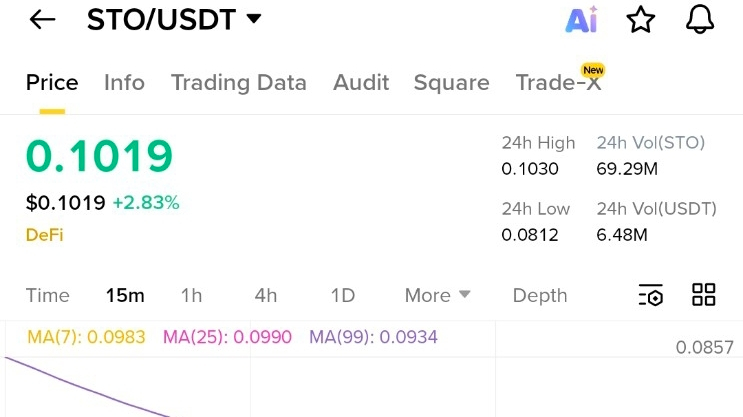743x417 pixels.
Task: Open the chart layout grid icon
Action: click(704, 295)
